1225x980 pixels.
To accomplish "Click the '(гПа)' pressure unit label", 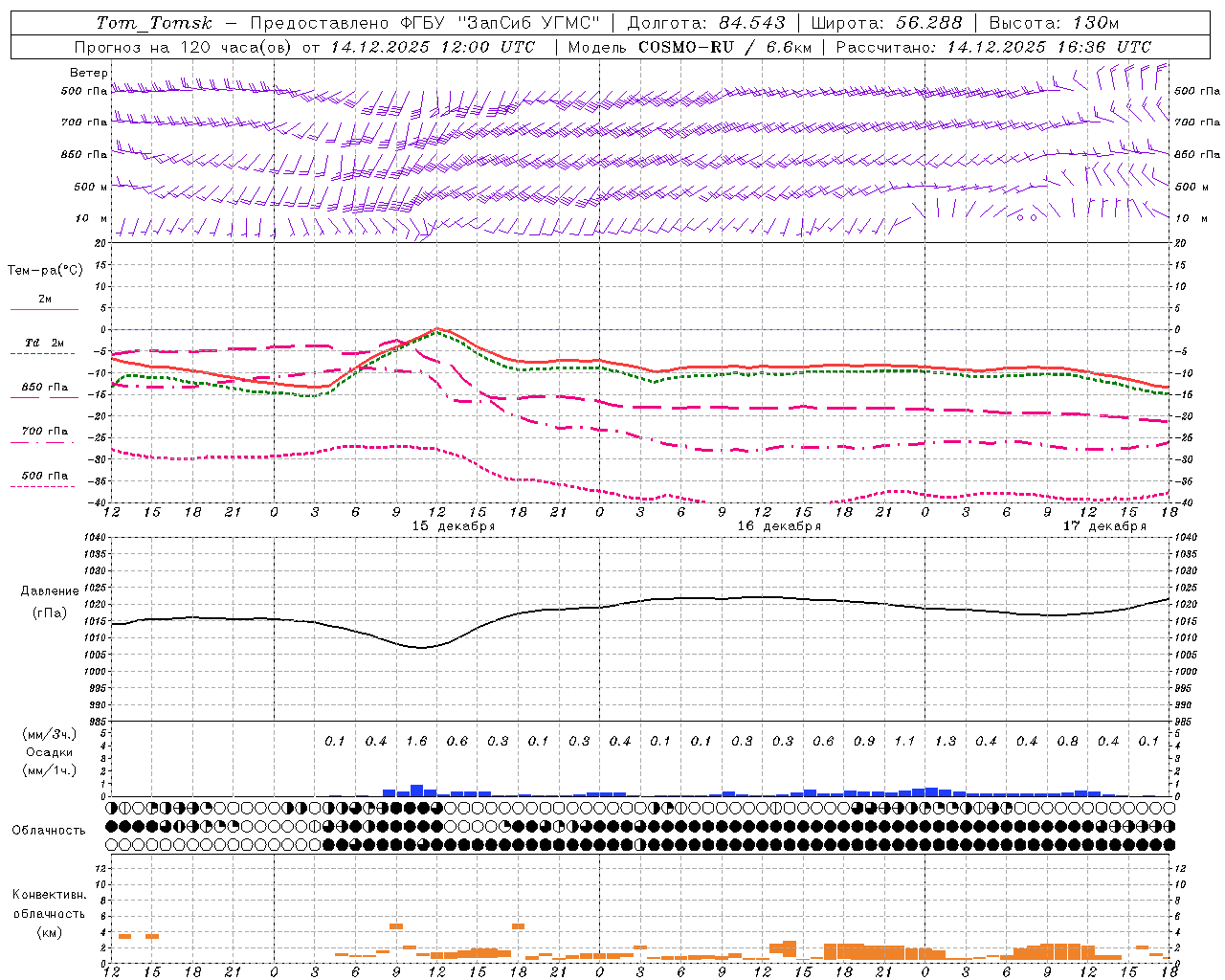I will click(50, 613).
